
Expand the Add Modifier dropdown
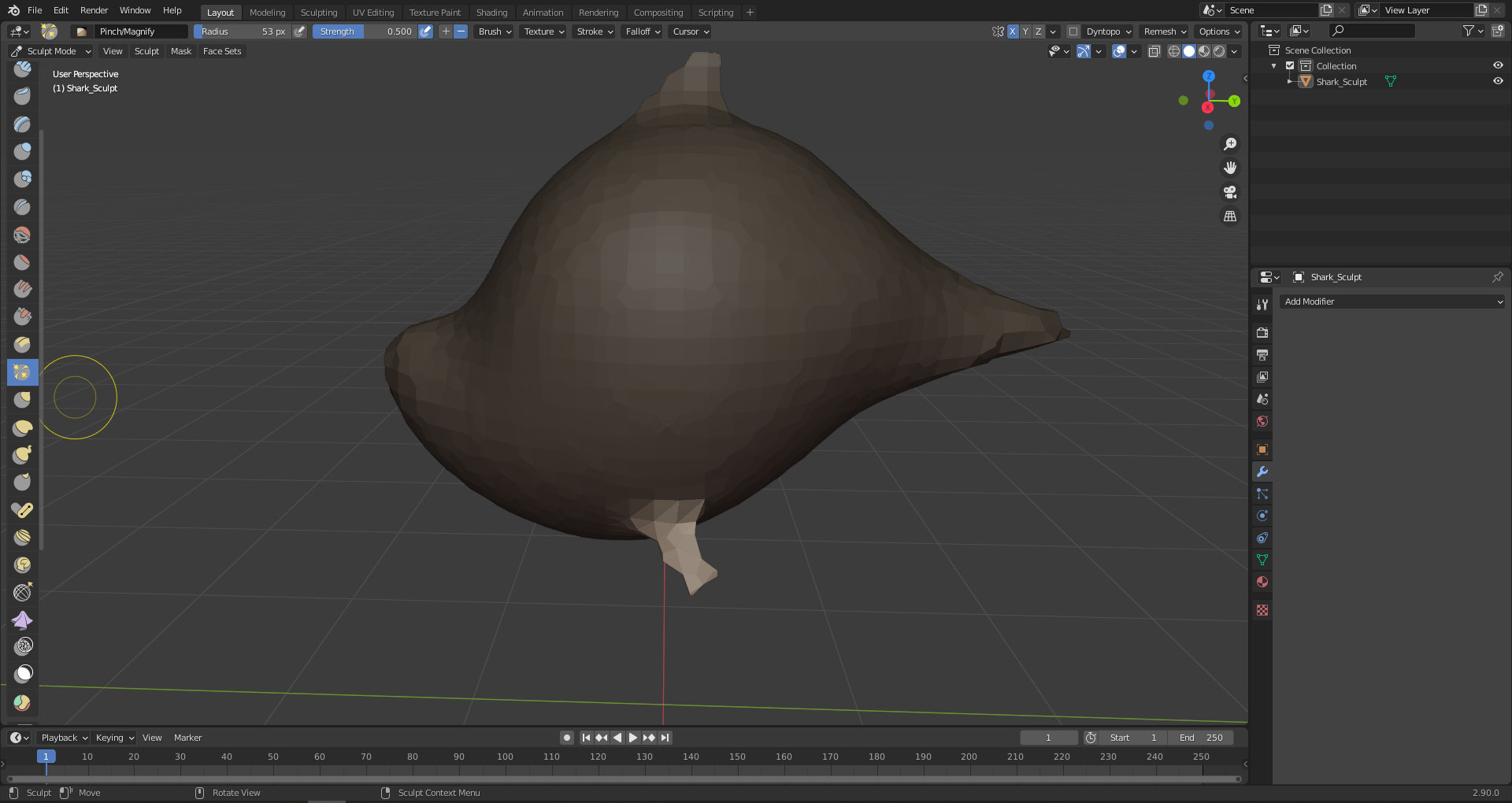point(1392,302)
